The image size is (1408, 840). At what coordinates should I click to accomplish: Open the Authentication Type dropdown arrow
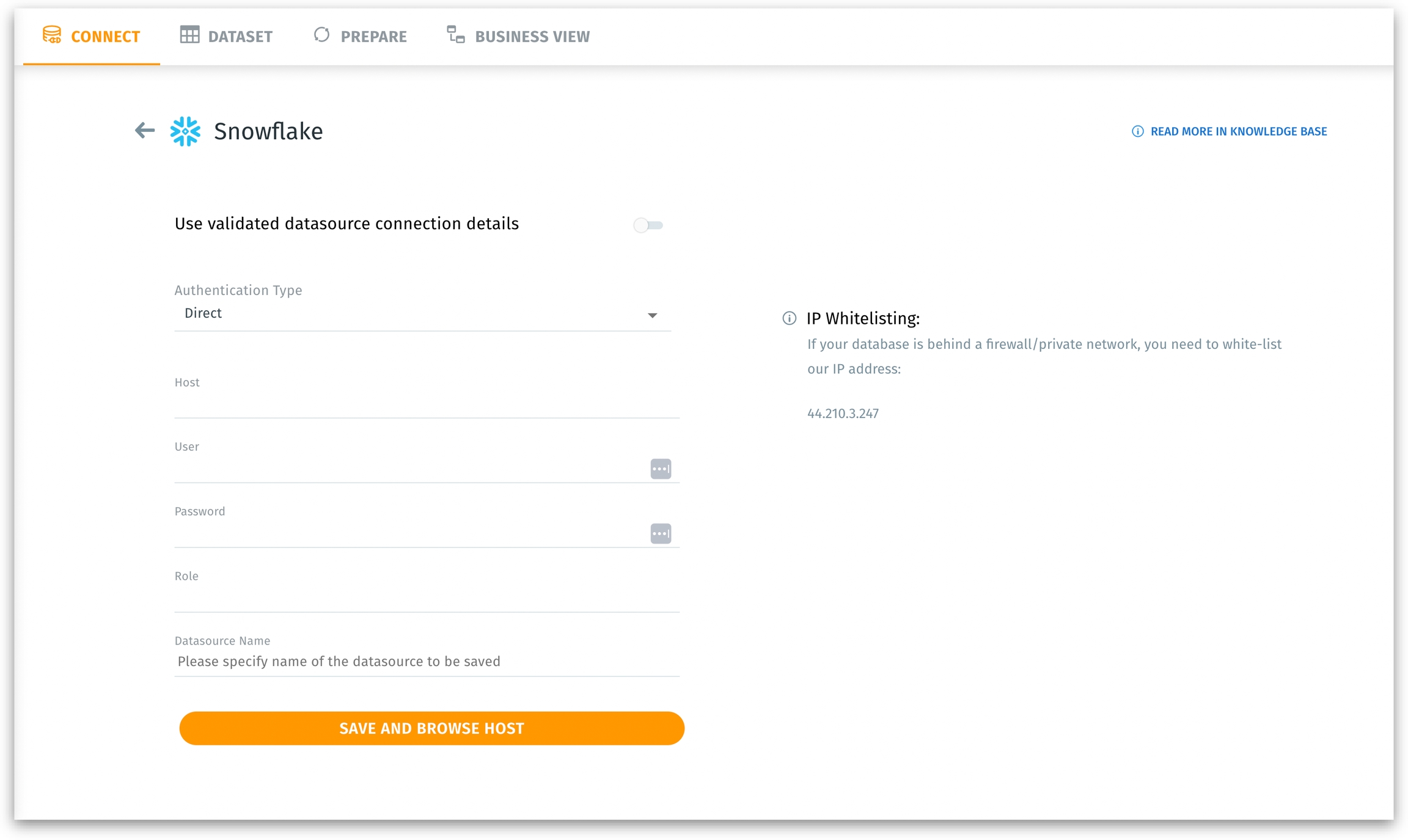click(x=652, y=315)
